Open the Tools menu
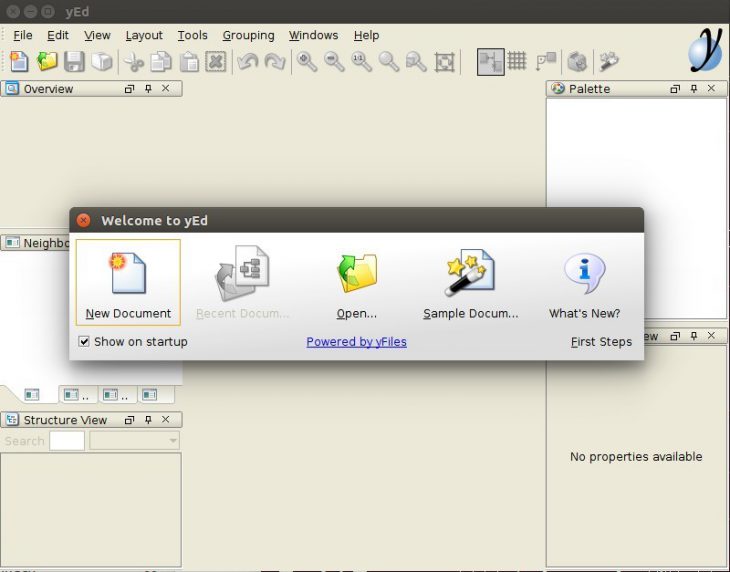730x572 pixels. click(x=192, y=35)
